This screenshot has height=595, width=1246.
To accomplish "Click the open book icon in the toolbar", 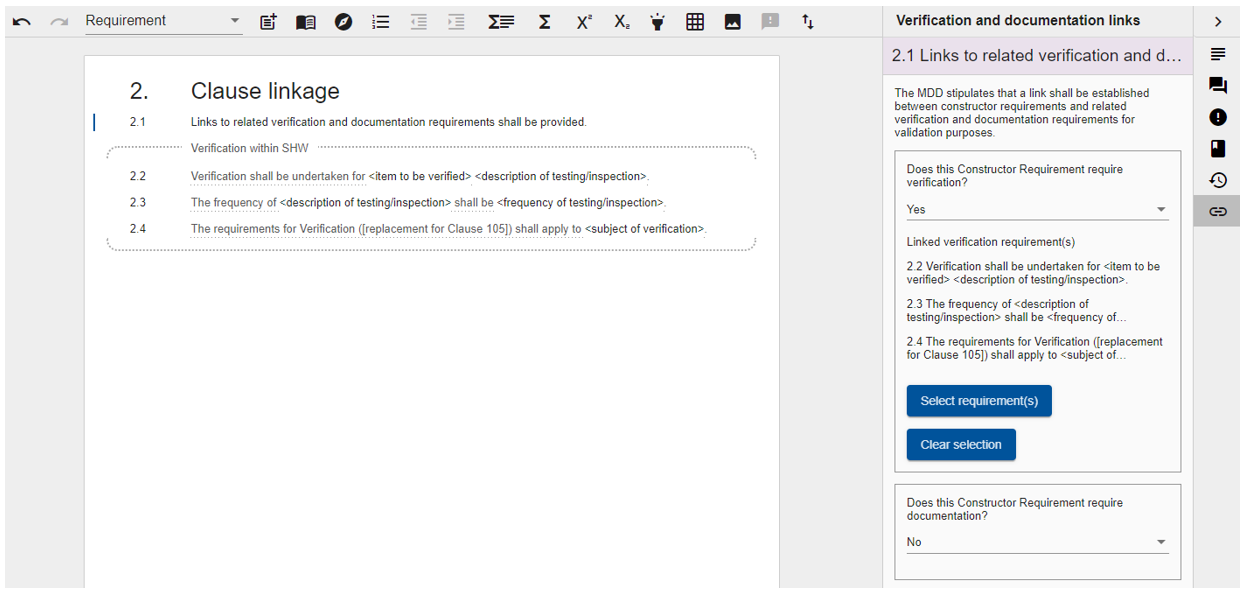I will pyautogui.click(x=306, y=21).
